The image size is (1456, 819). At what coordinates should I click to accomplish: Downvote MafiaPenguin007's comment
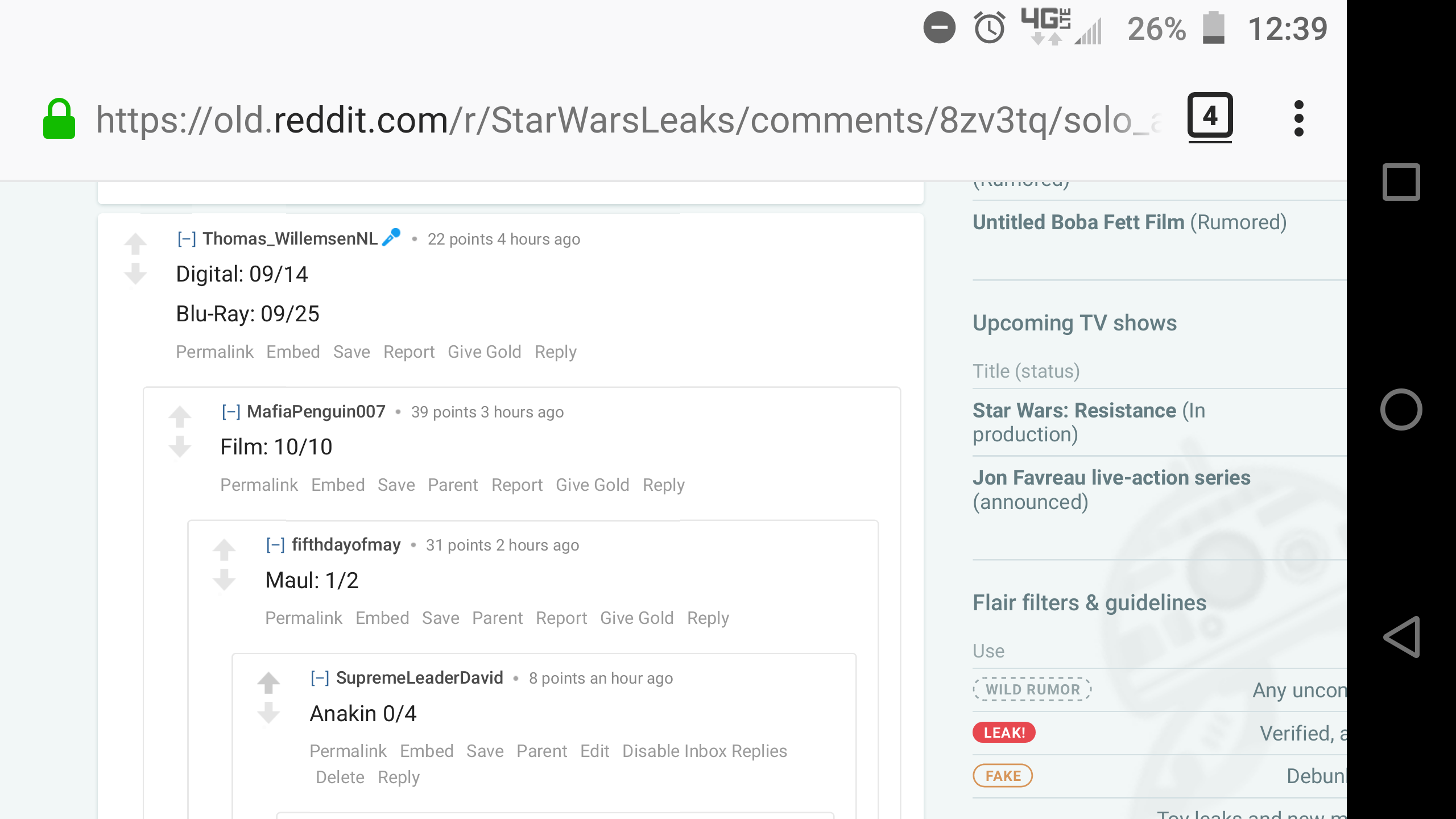point(180,447)
